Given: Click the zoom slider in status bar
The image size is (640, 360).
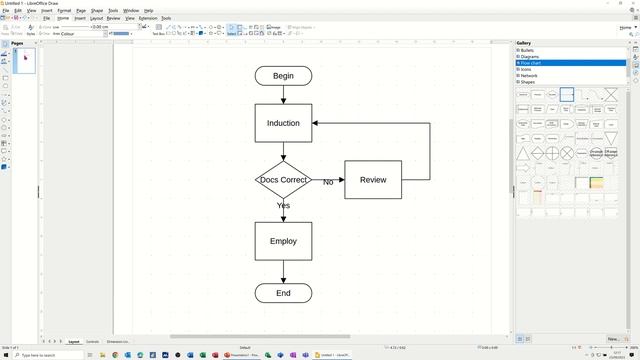Looking at the screenshot, I should 611,347.
